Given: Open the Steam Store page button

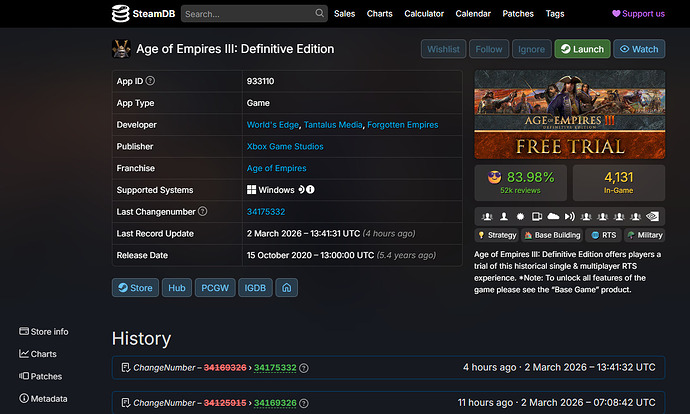Looking at the screenshot, I should [134, 287].
